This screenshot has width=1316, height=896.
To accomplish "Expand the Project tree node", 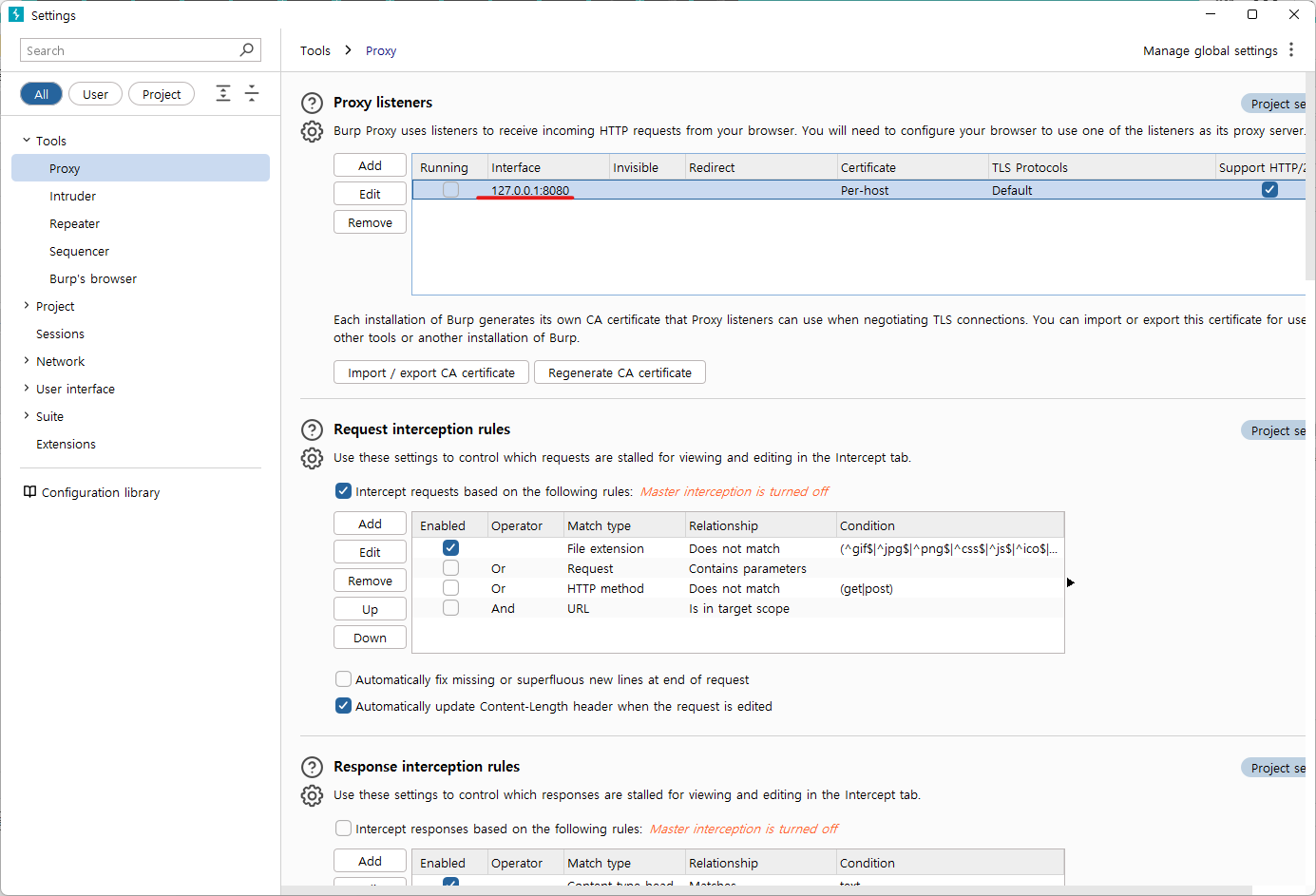I will pyautogui.click(x=27, y=306).
